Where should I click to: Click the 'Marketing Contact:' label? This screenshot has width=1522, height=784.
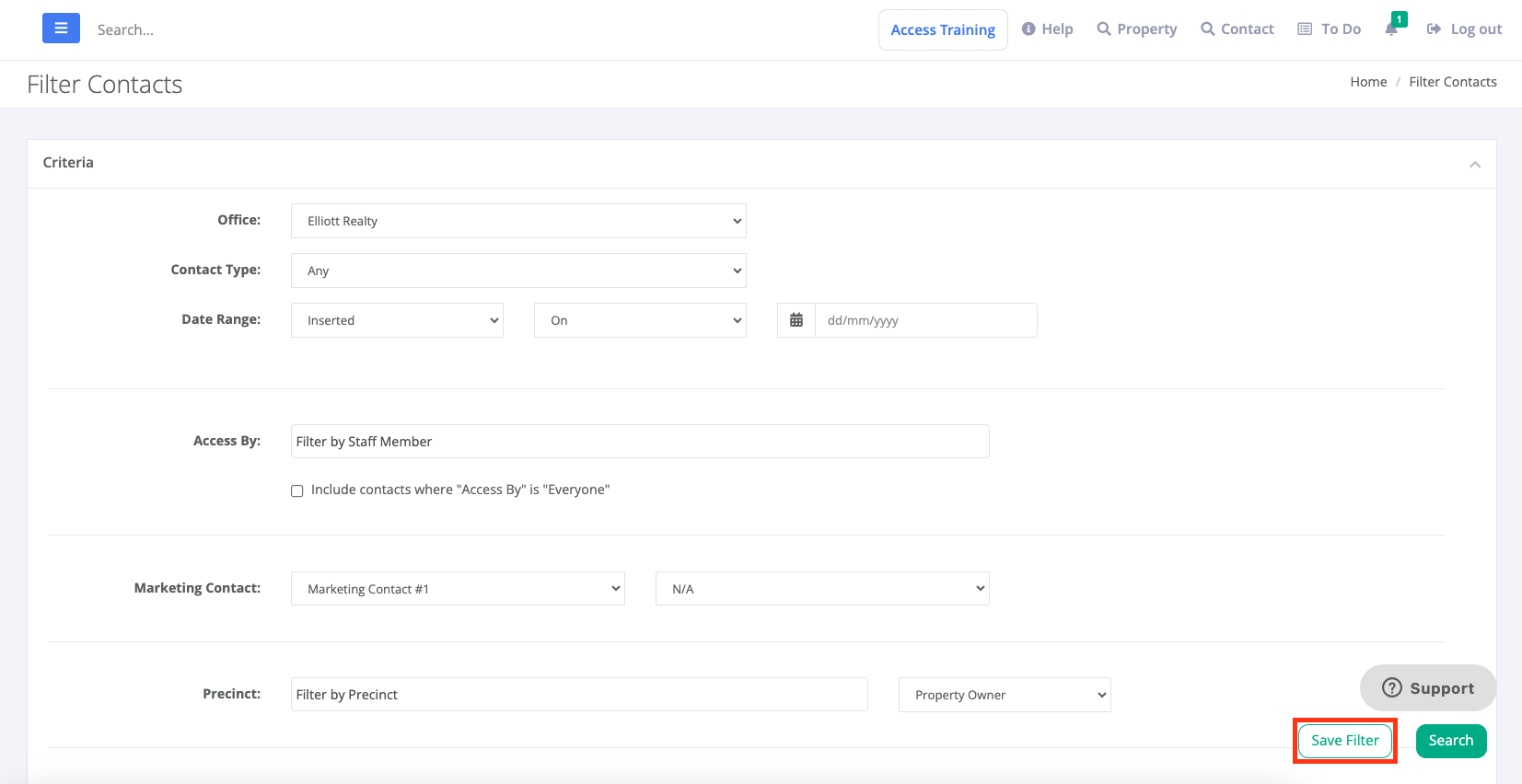pos(197,588)
